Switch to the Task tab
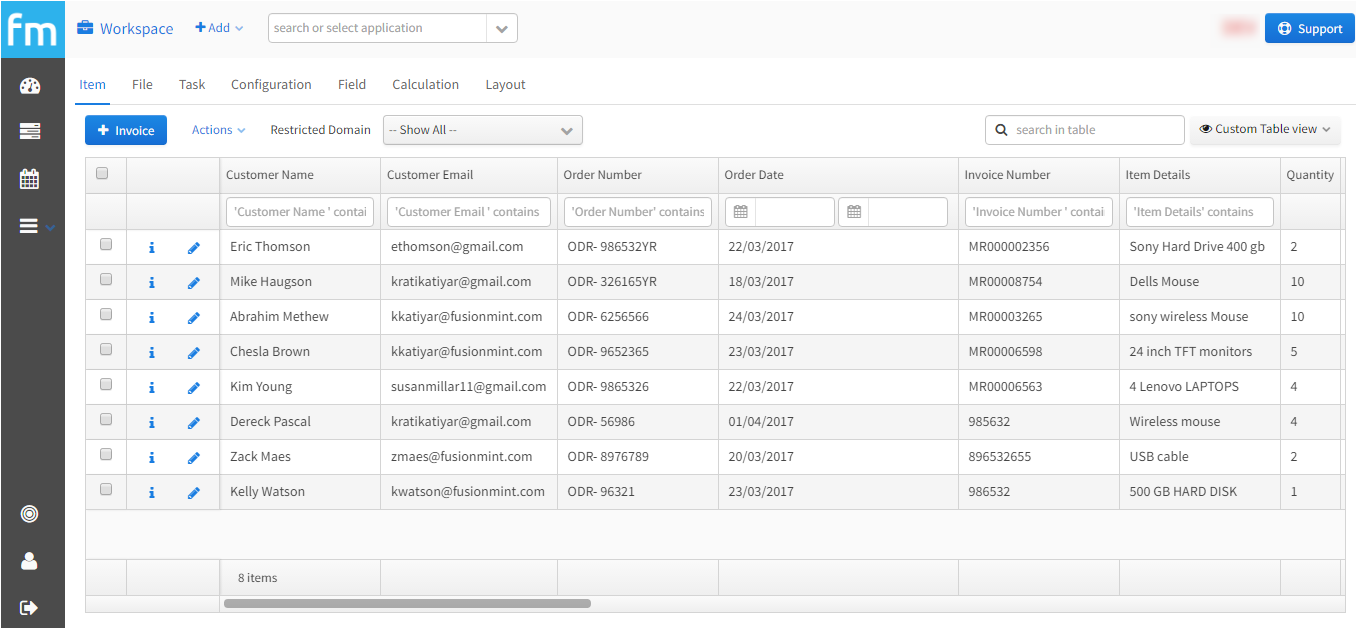The width and height of the screenshot is (1357, 629). (x=192, y=85)
